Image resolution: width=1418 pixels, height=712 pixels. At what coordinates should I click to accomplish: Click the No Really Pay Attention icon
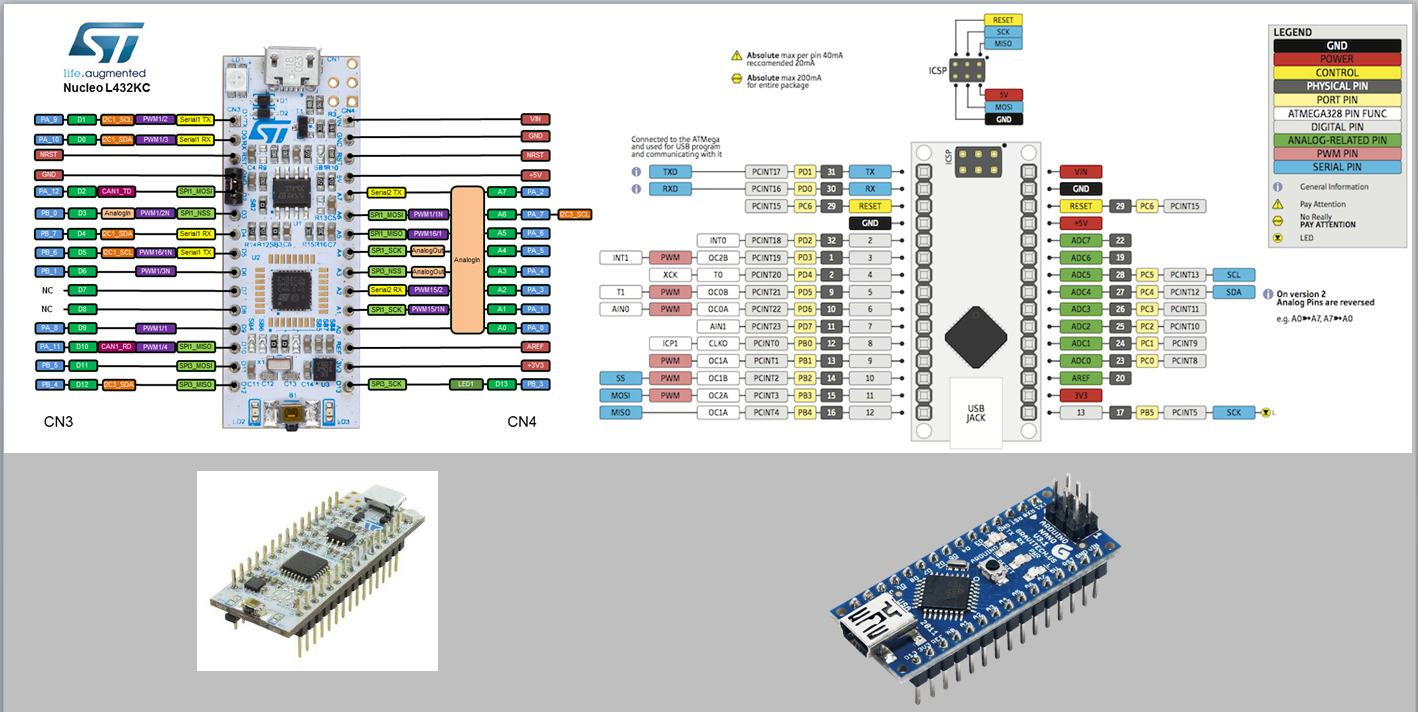click(1278, 219)
